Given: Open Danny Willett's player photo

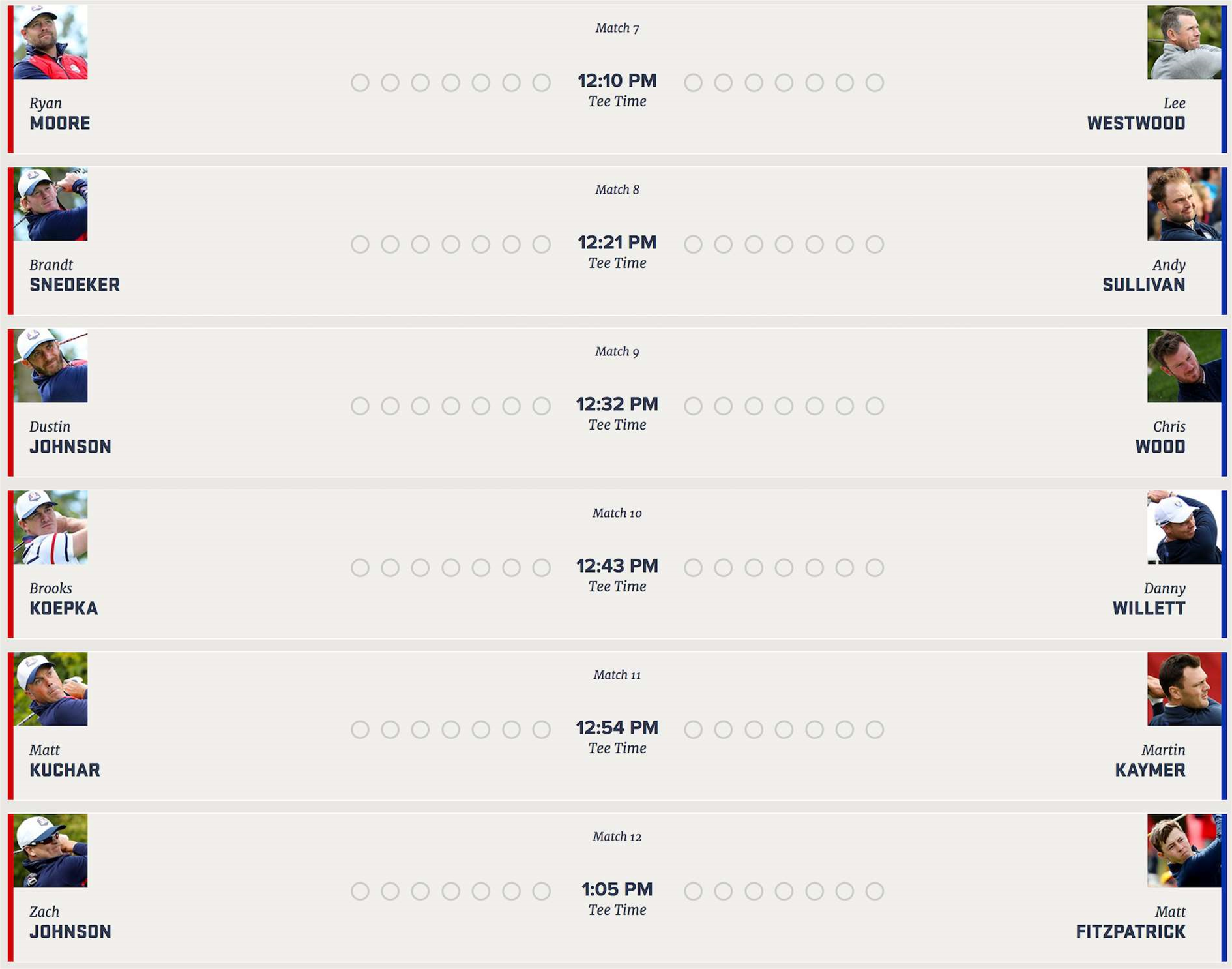Looking at the screenshot, I should point(1184,528).
